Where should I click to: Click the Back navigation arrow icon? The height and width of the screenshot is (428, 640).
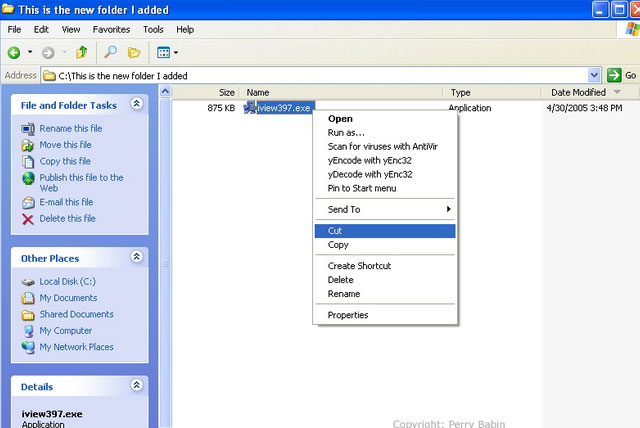coord(14,52)
